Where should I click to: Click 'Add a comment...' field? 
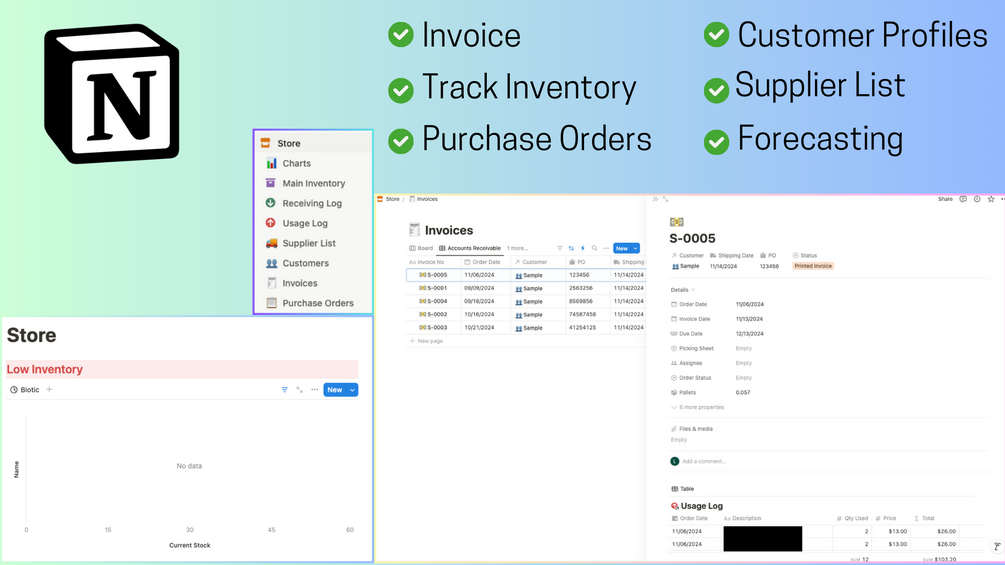click(704, 461)
